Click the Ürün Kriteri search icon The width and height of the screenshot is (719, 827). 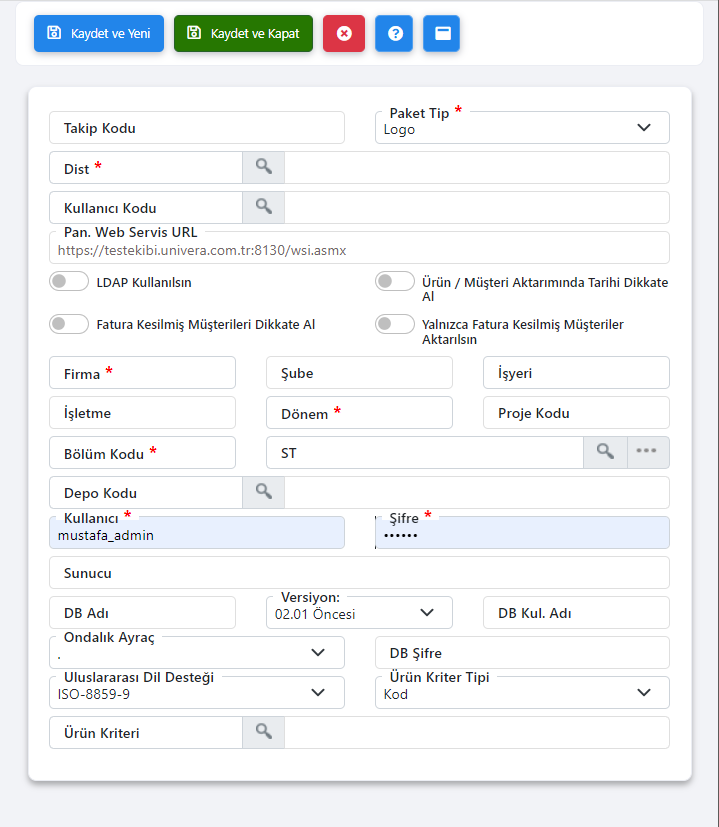click(x=263, y=732)
